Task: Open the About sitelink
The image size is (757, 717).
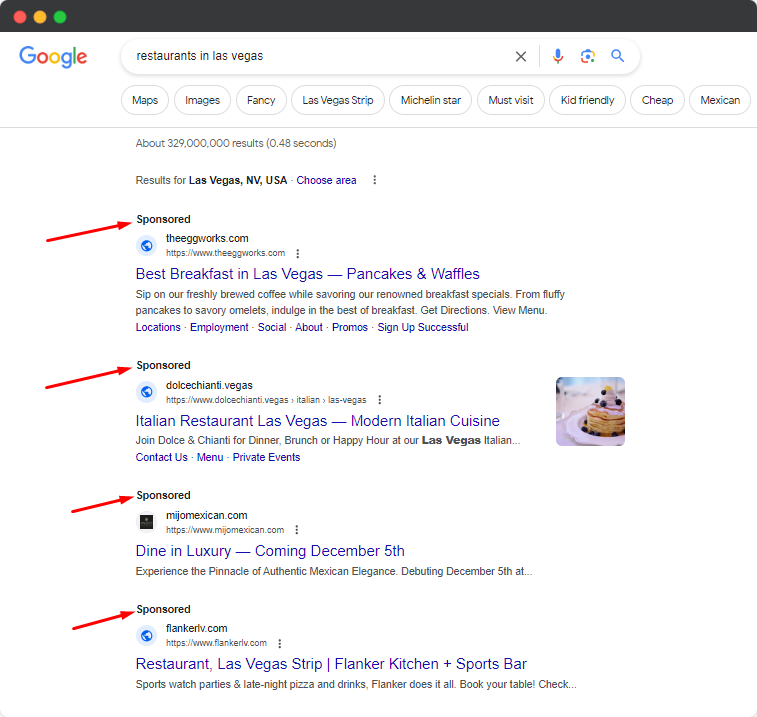Action: coord(309,327)
